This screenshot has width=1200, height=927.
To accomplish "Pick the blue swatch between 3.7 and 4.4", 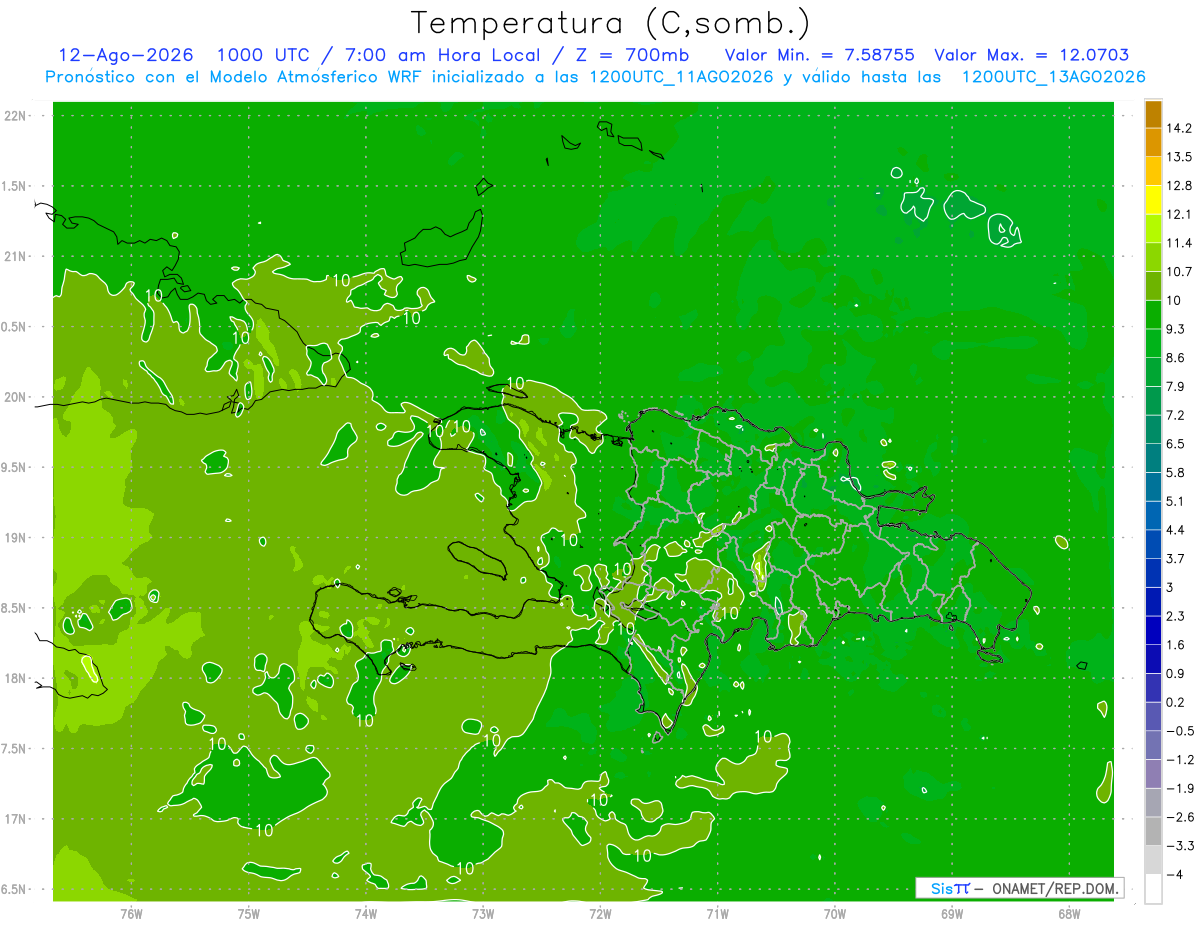I will coord(1152,544).
